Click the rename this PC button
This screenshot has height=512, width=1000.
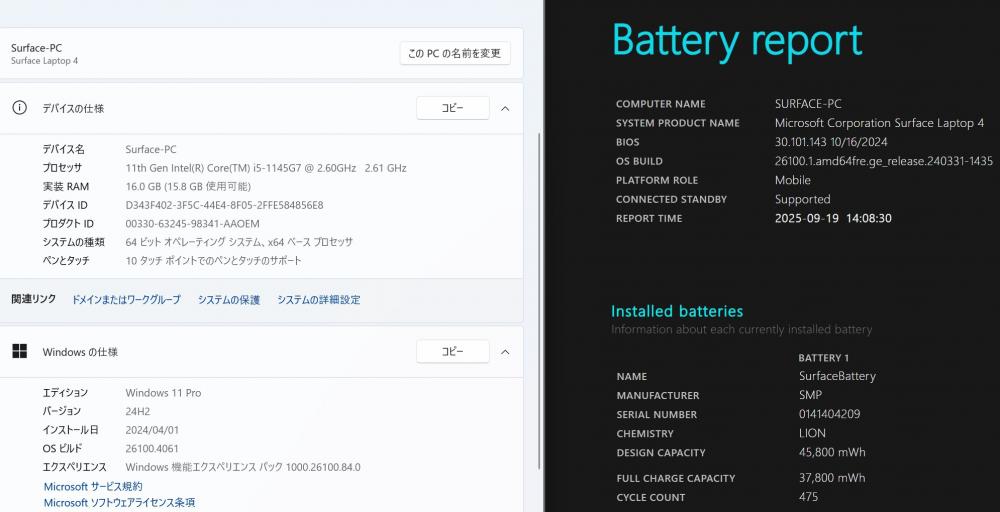click(x=455, y=54)
